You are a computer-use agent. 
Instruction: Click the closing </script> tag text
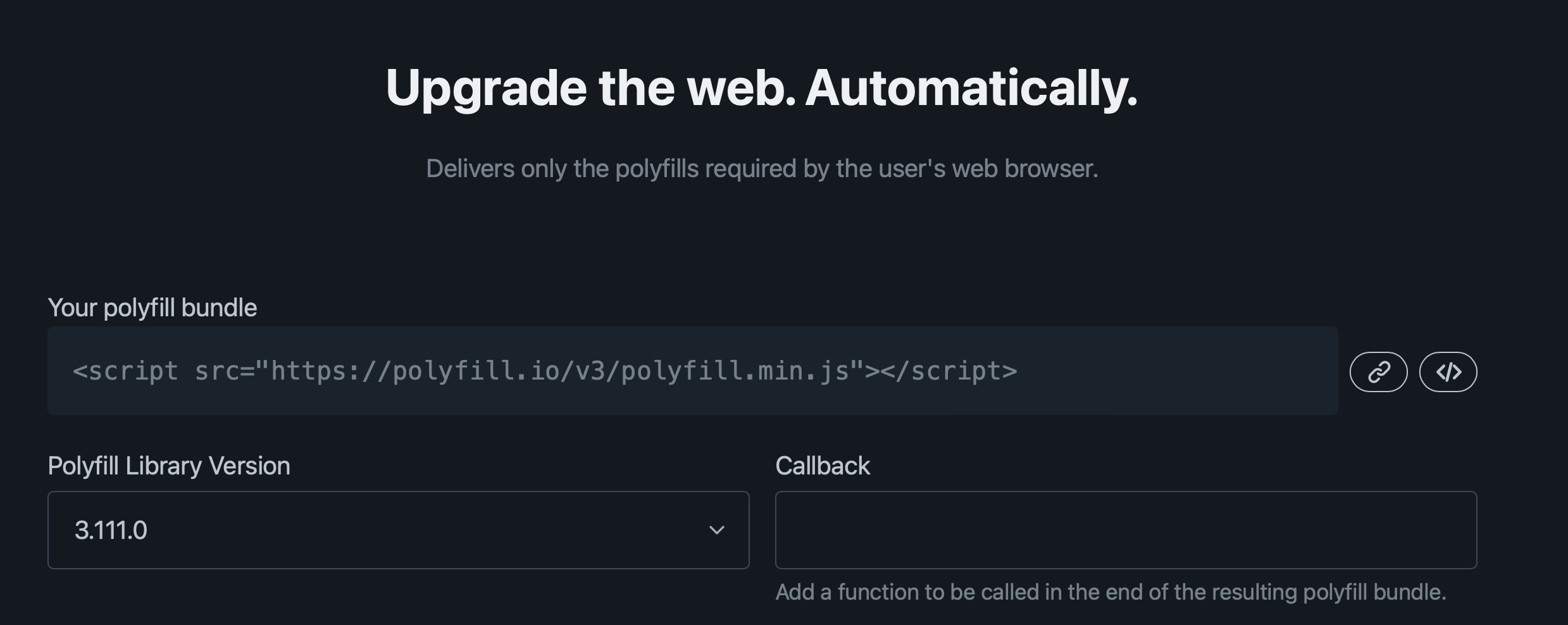[x=949, y=371]
